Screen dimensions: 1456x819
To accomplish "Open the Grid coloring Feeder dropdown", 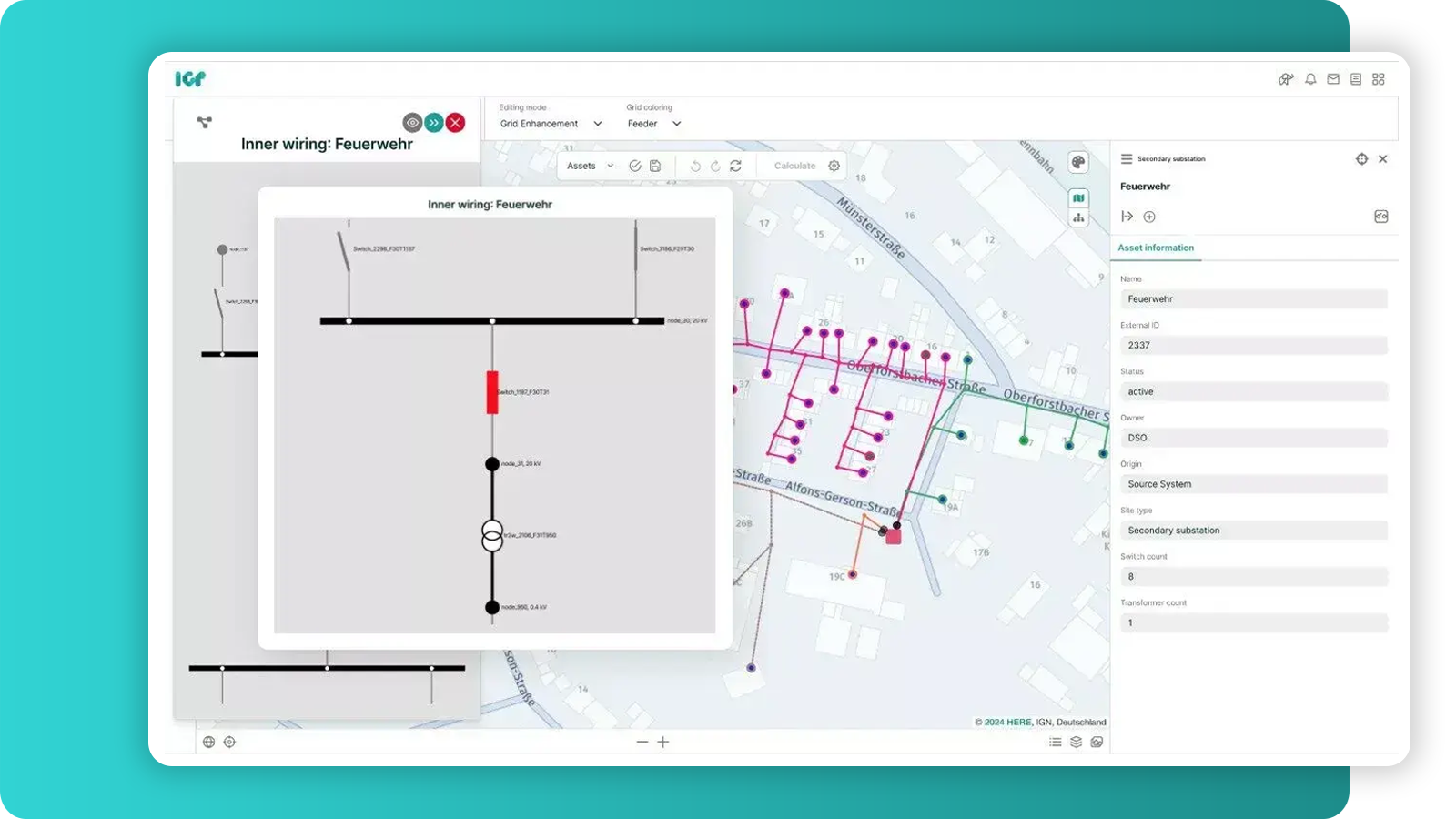I will [653, 124].
